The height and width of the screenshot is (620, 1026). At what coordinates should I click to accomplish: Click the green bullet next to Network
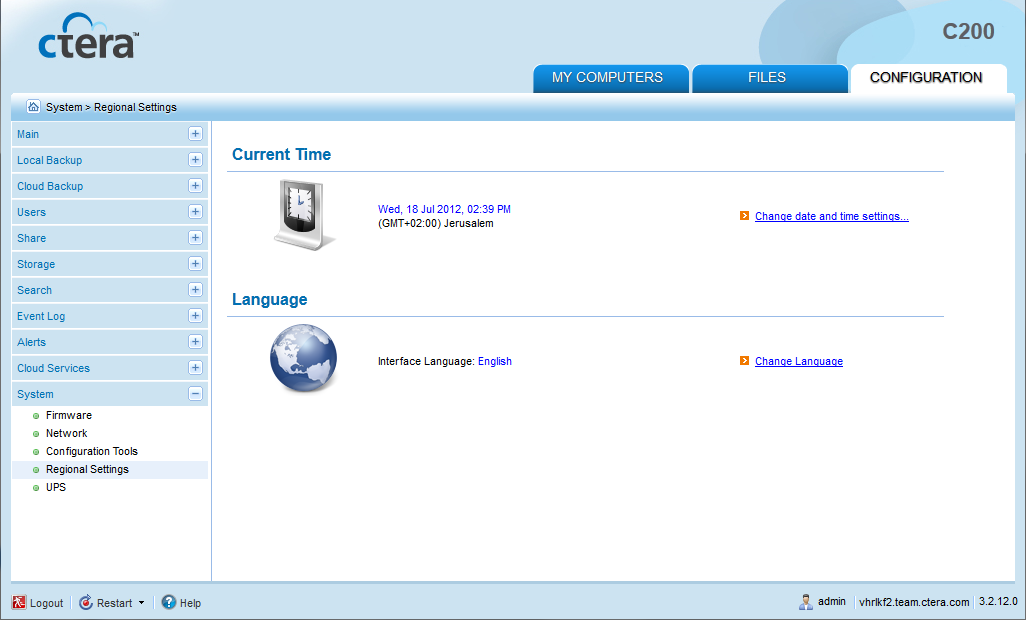[x=36, y=434]
